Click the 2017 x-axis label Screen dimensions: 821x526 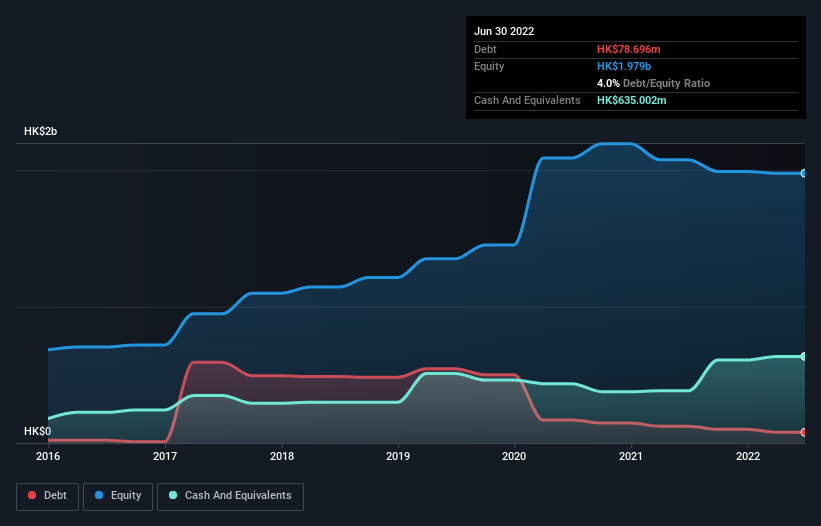click(x=165, y=456)
